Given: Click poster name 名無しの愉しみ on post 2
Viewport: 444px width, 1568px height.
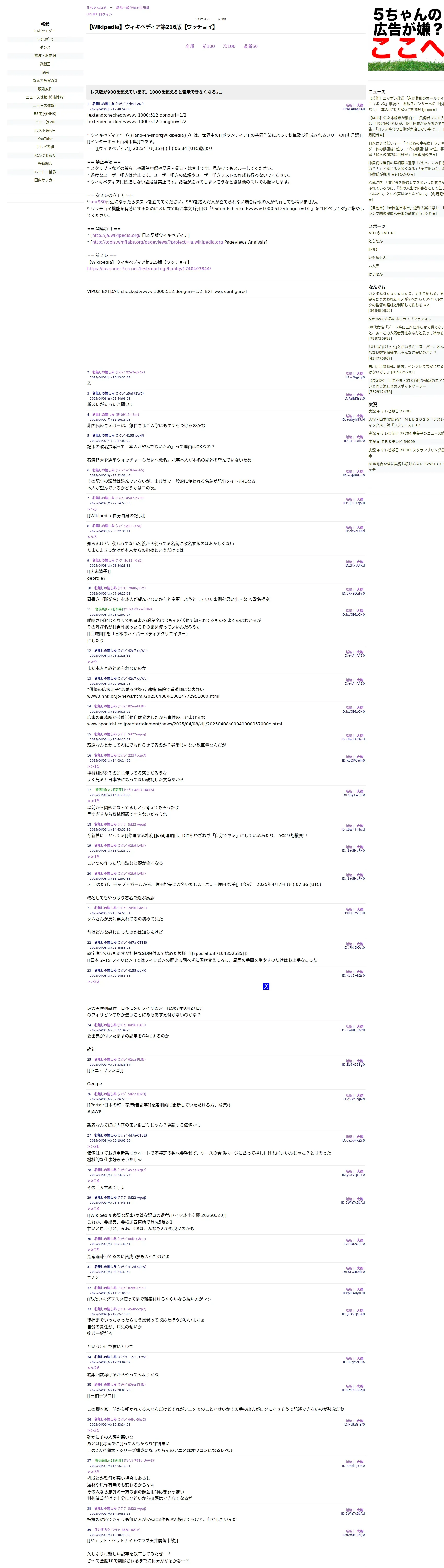Looking at the screenshot, I should 103,372.
